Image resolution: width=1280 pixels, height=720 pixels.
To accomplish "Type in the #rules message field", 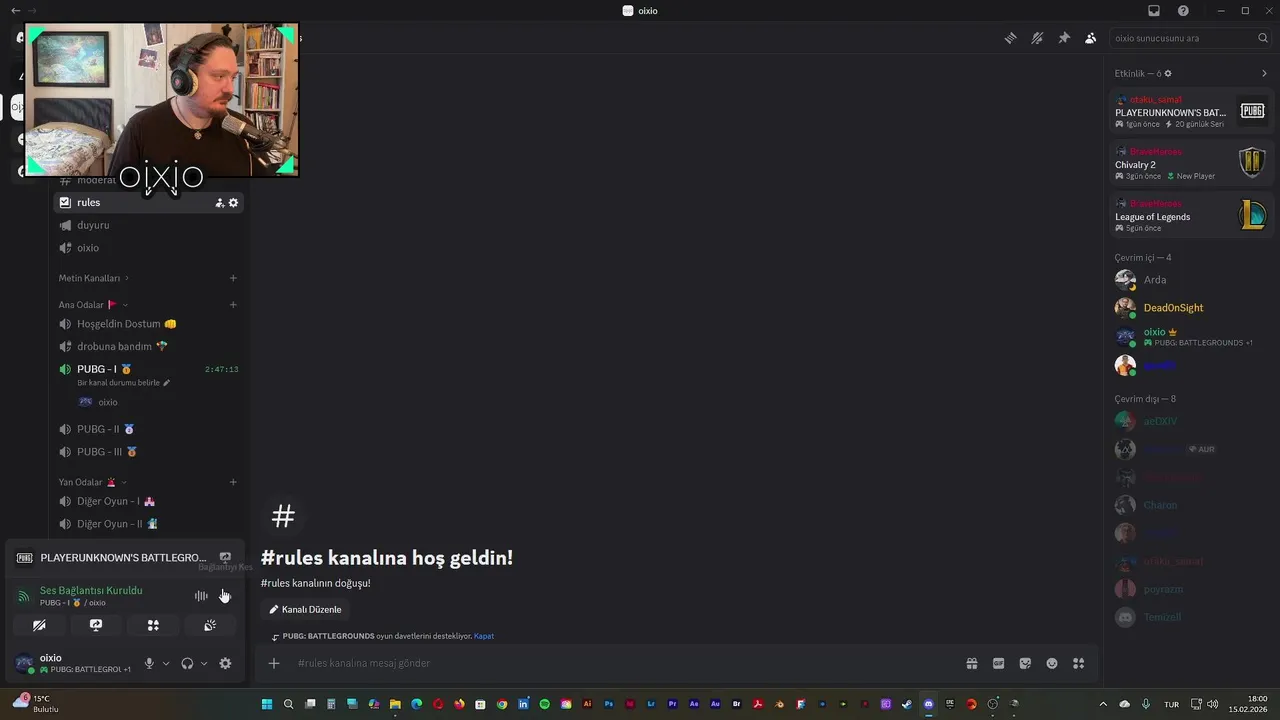I will click(620, 663).
